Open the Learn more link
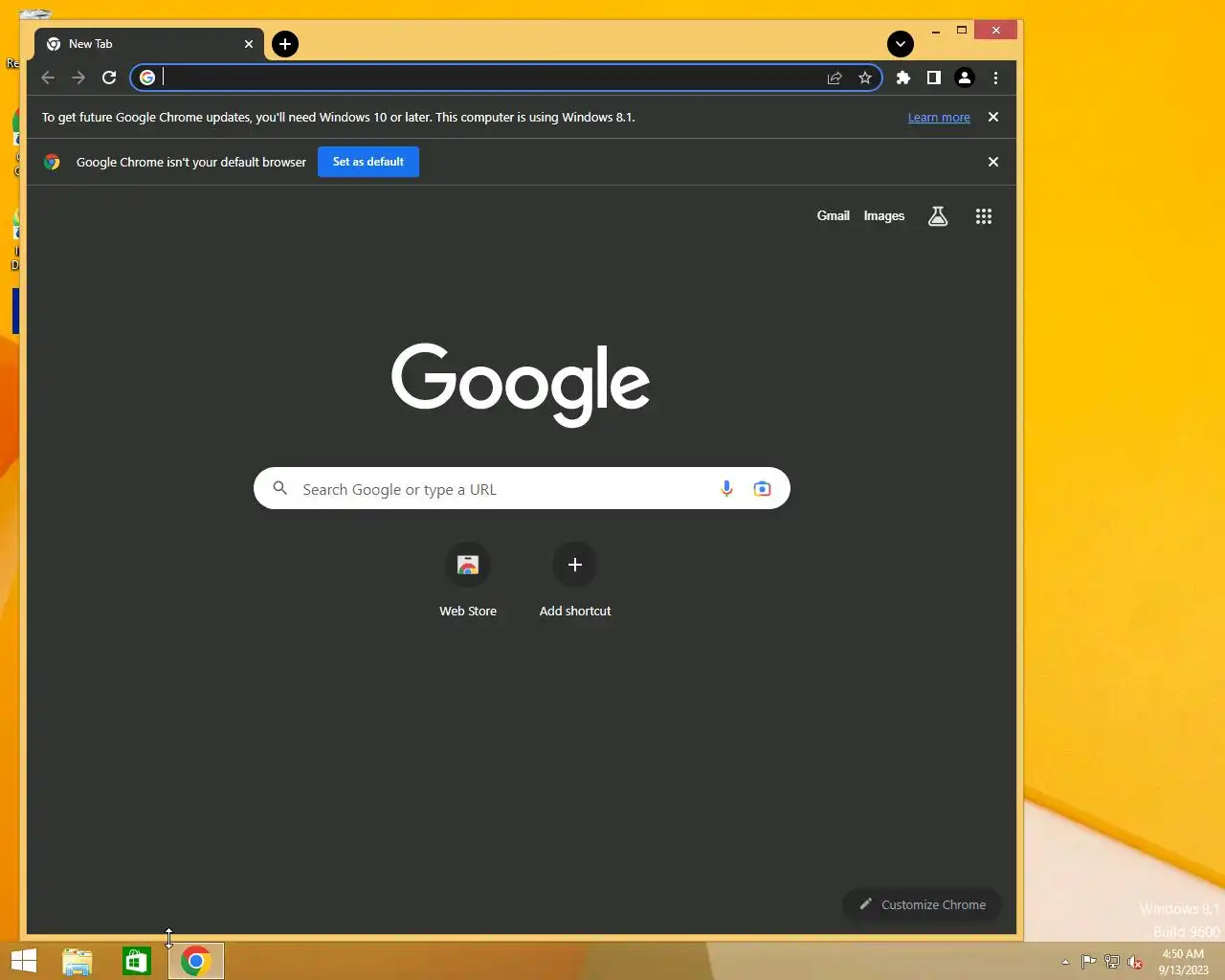Viewport: 1225px width, 980px height. pos(939,117)
